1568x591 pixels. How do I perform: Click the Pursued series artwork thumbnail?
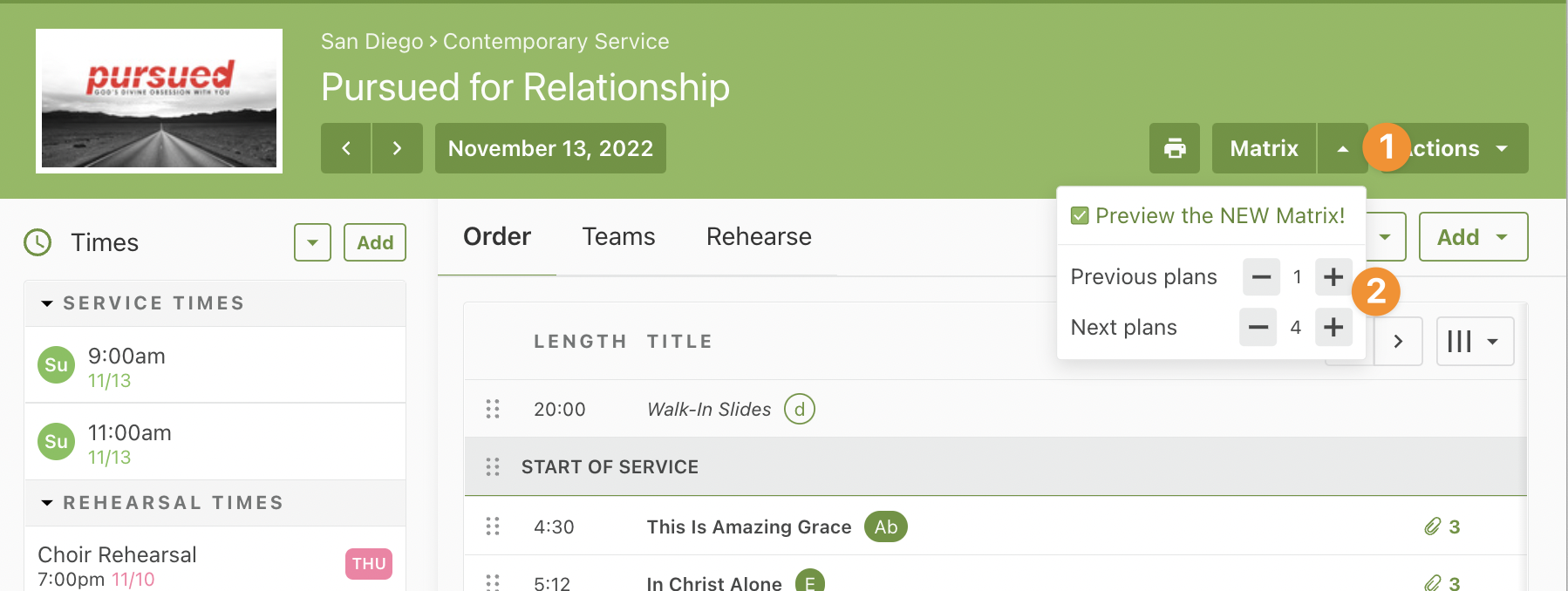click(159, 101)
